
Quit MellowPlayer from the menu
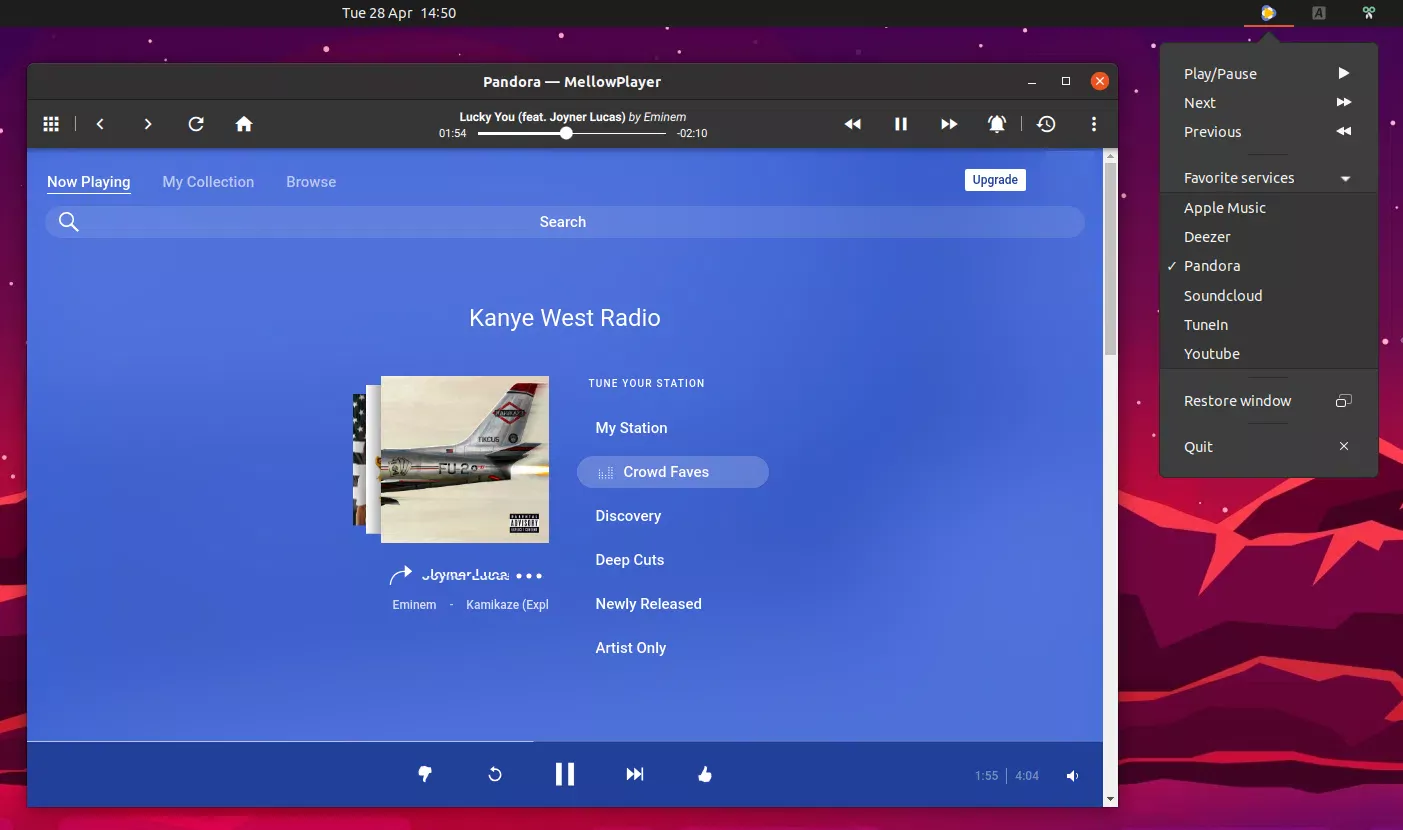tap(1198, 446)
